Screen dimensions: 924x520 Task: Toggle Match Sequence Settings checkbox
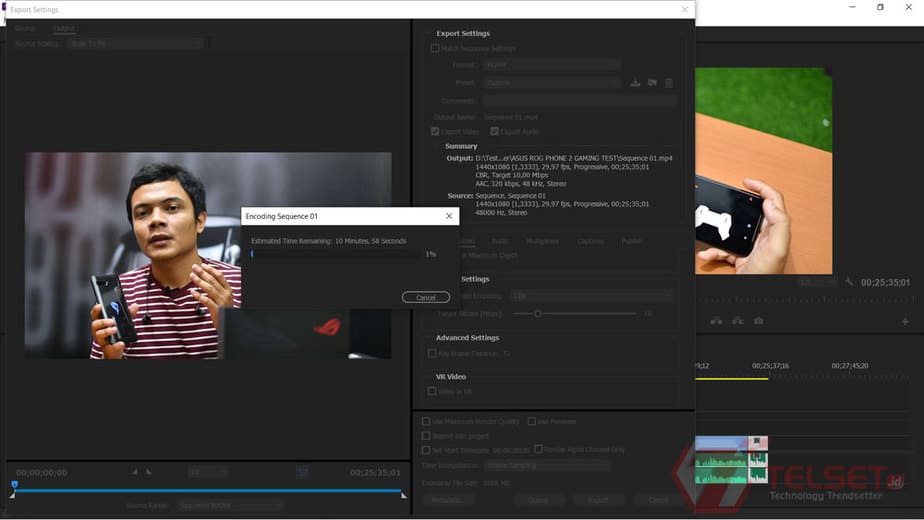tap(435, 48)
